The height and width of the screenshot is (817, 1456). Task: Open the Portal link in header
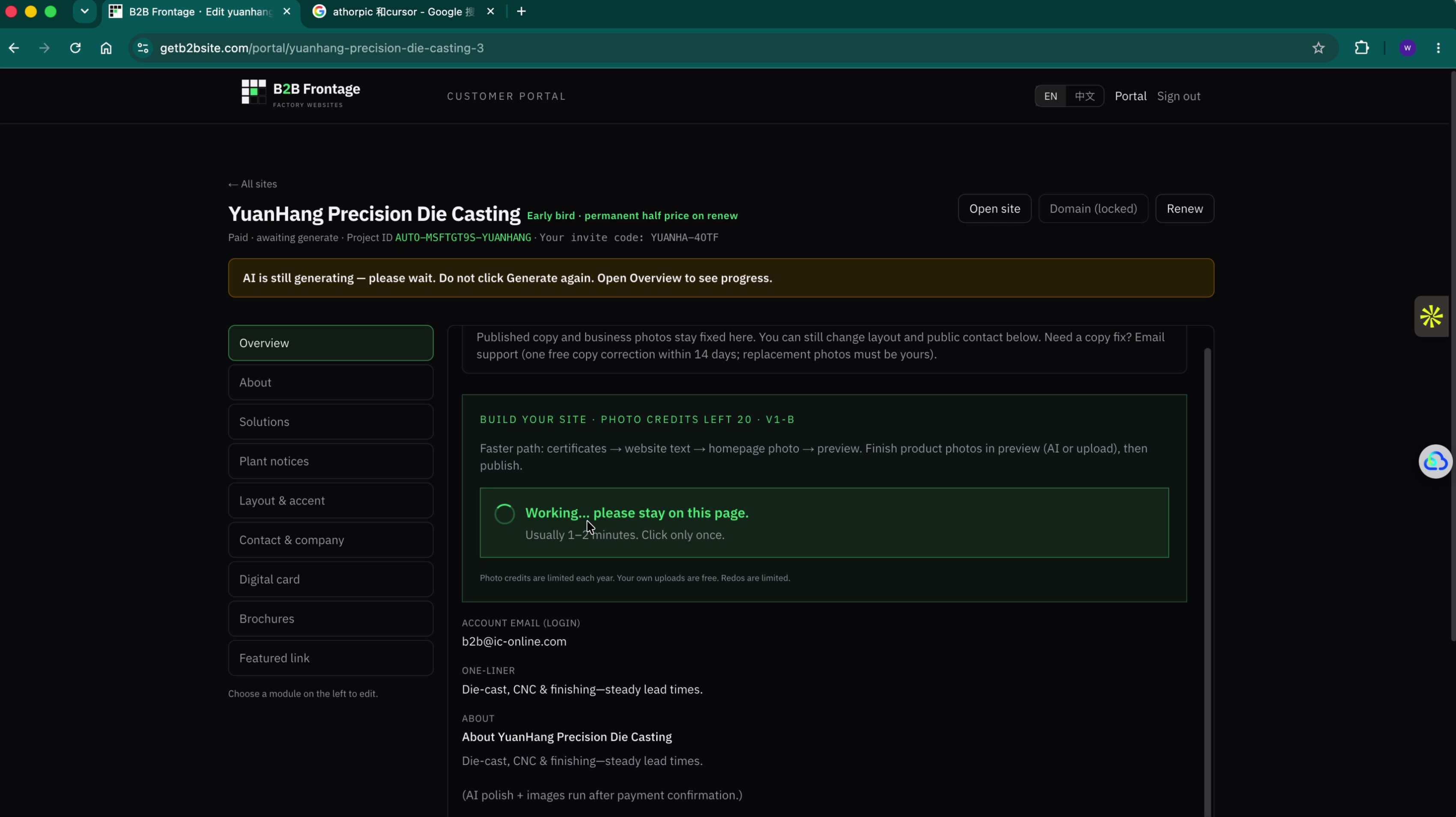1131,96
